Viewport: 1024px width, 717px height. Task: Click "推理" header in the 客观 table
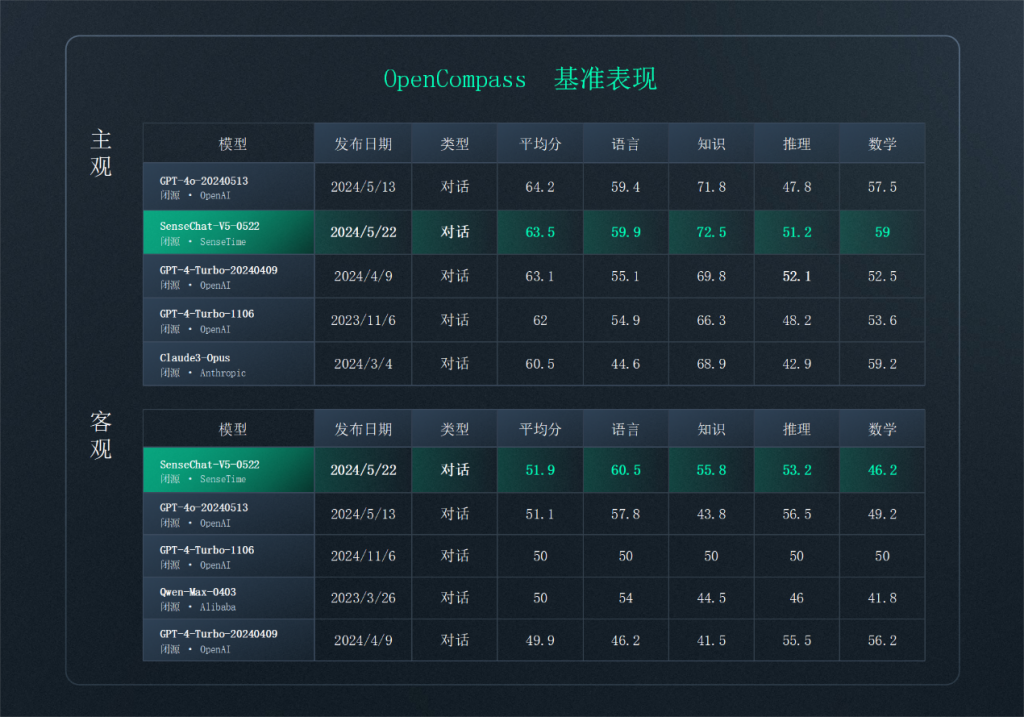click(797, 429)
